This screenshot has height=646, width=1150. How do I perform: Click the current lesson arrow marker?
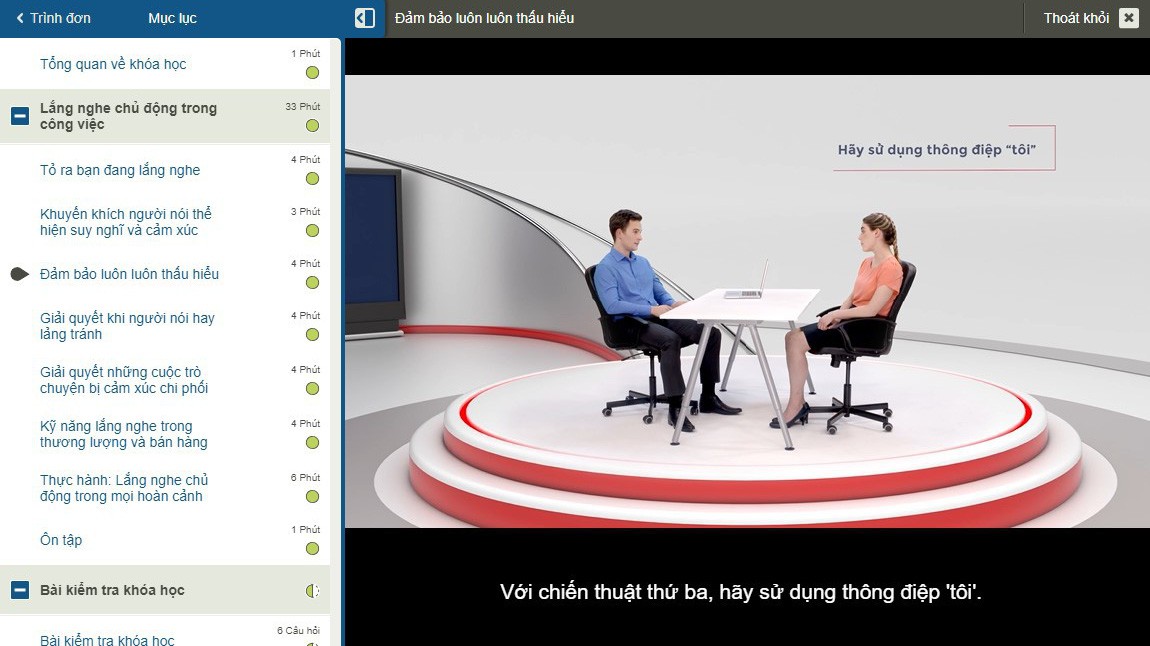[19, 274]
